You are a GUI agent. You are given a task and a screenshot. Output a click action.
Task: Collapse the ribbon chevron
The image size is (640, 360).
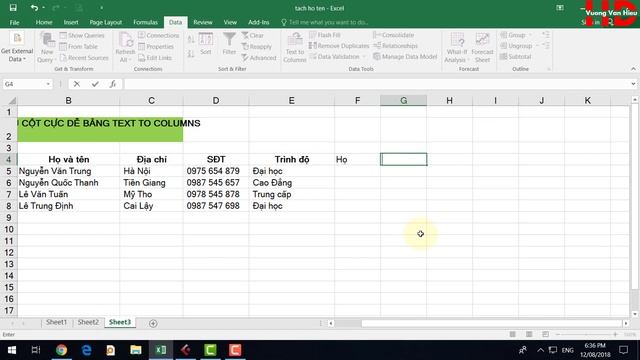coord(633,69)
